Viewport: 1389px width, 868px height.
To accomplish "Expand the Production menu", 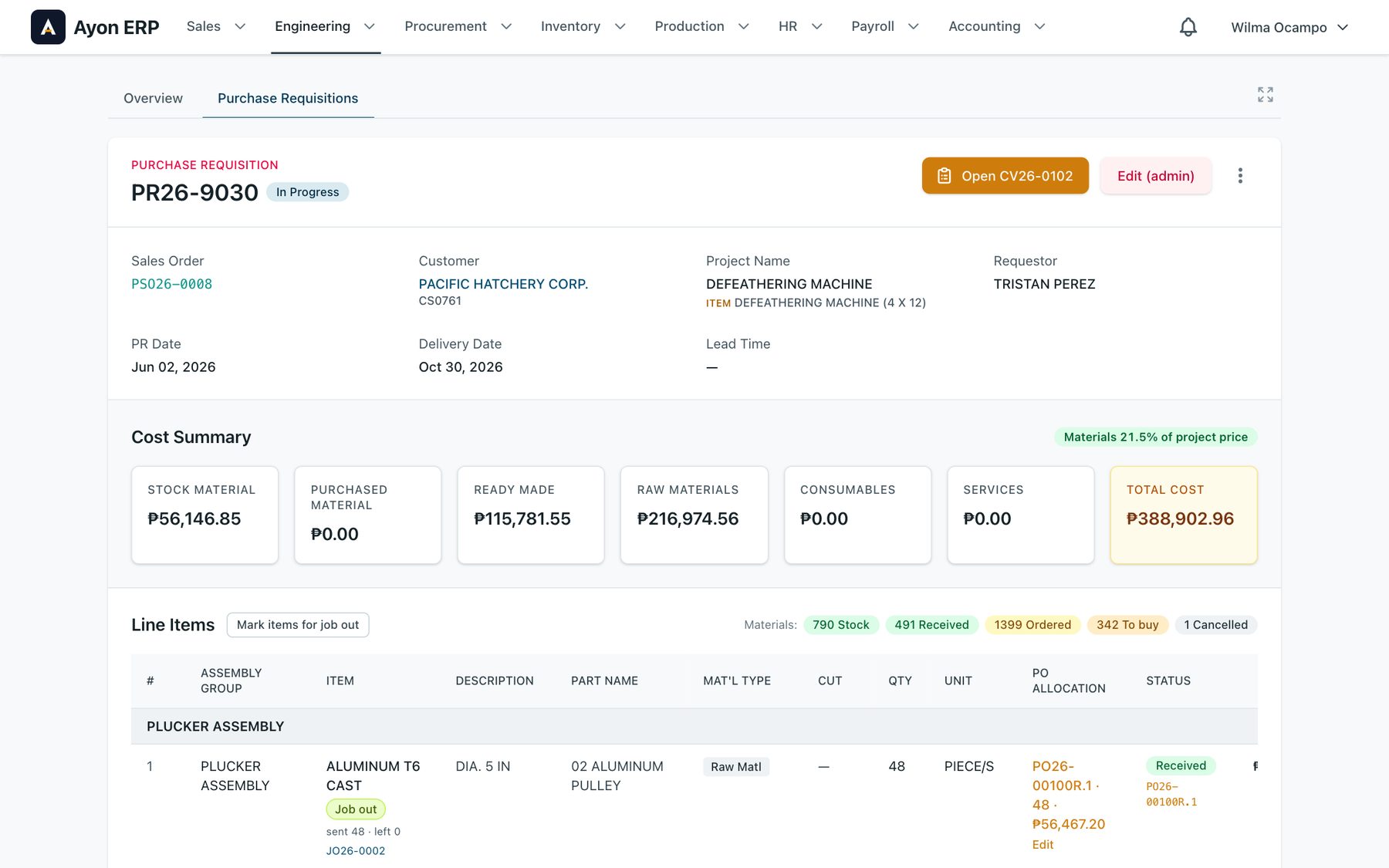I will pos(702,26).
